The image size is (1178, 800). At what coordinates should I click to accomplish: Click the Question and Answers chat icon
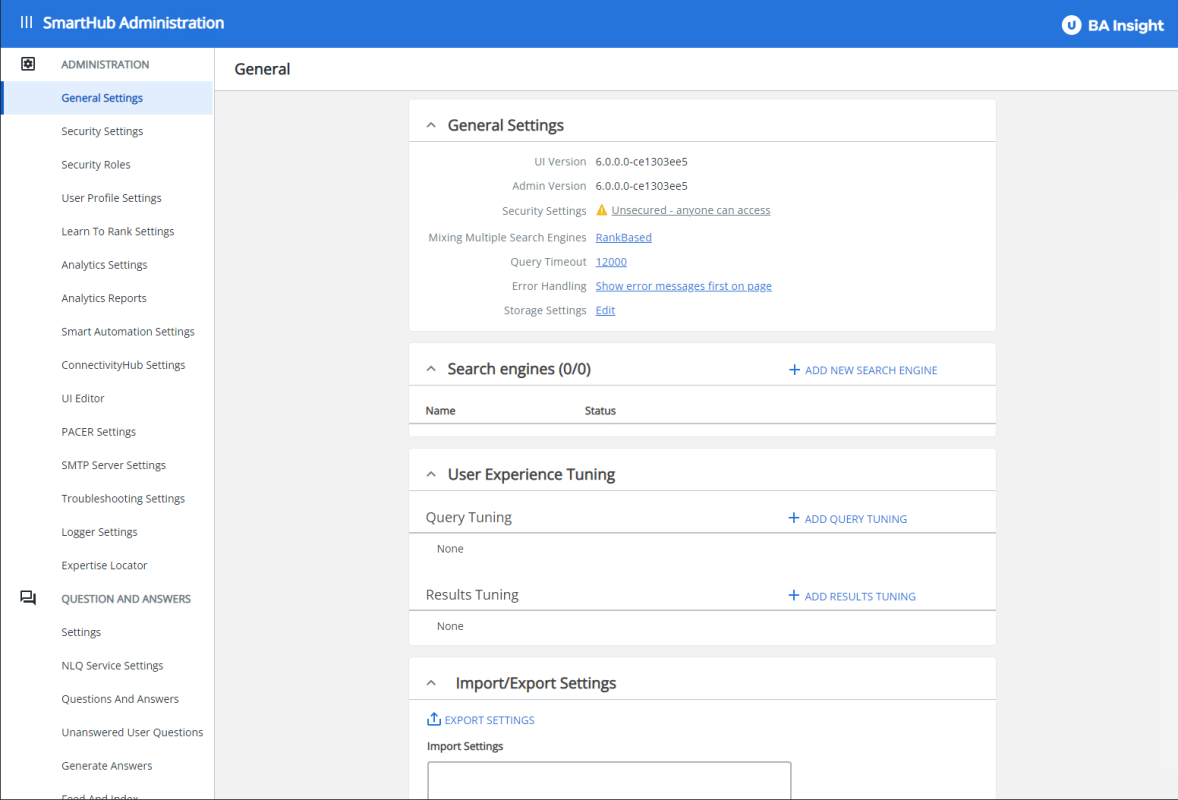[28, 598]
